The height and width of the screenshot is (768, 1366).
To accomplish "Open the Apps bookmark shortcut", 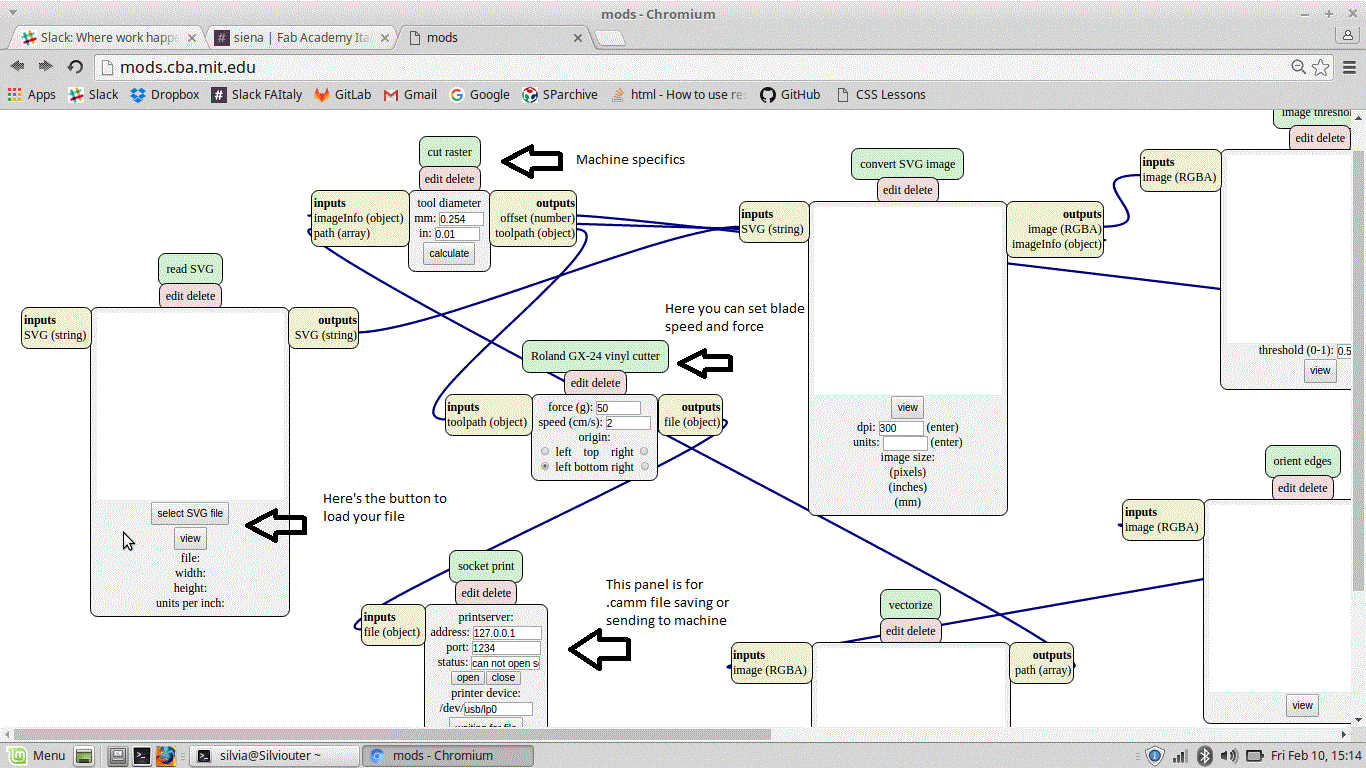I will pyautogui.click(x=32, y=95).
